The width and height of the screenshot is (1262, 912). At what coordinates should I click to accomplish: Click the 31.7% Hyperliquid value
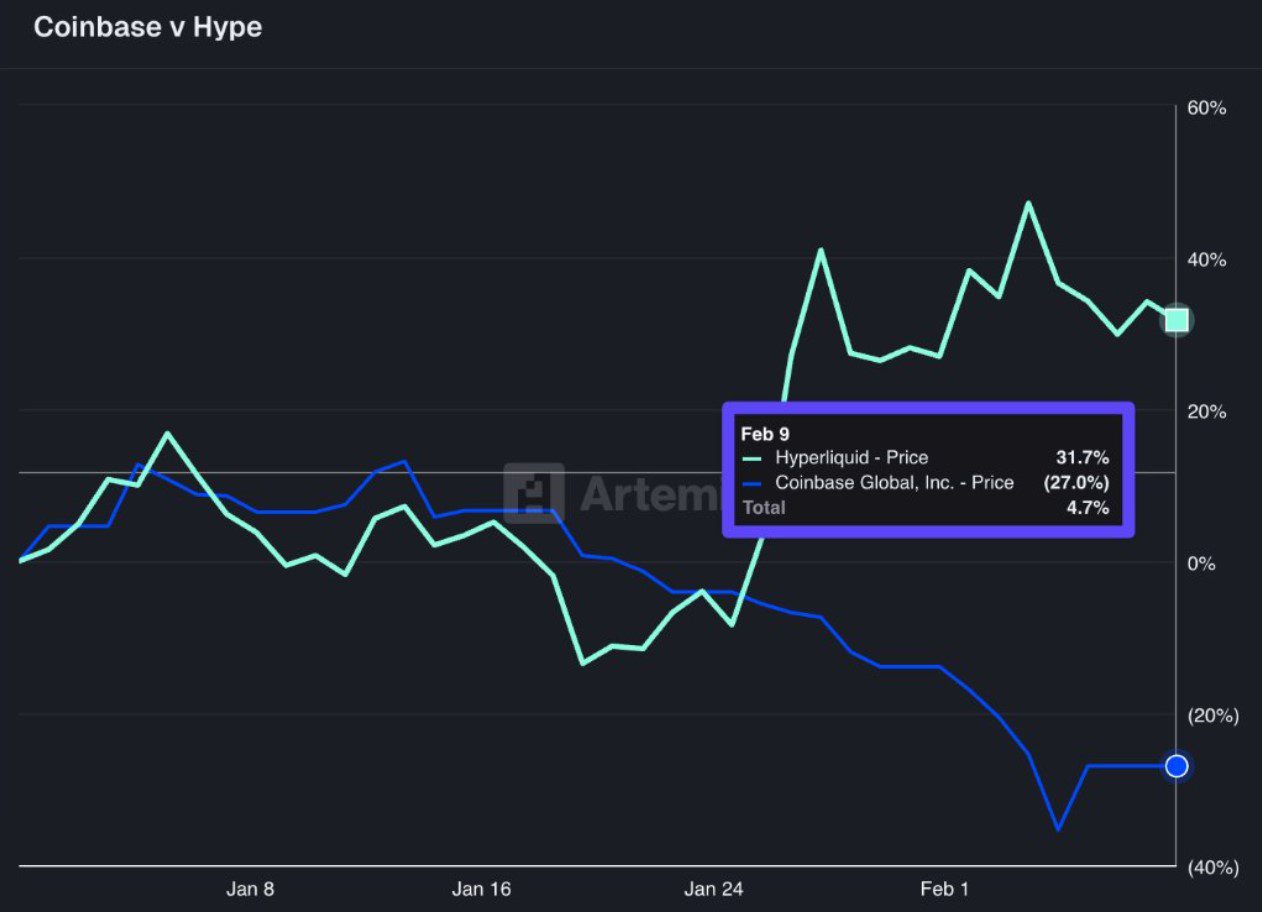tap(1082, 458)
